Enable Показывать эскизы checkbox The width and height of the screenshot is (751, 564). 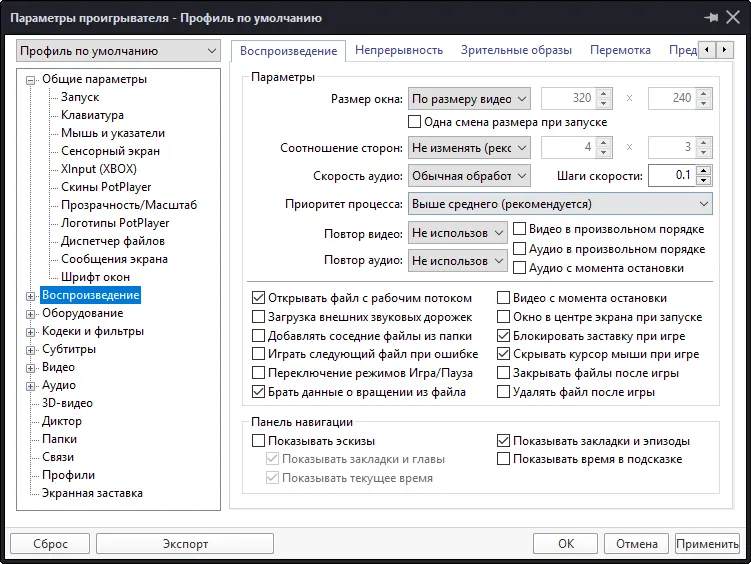pyautogui.click(x=259, y=440)
